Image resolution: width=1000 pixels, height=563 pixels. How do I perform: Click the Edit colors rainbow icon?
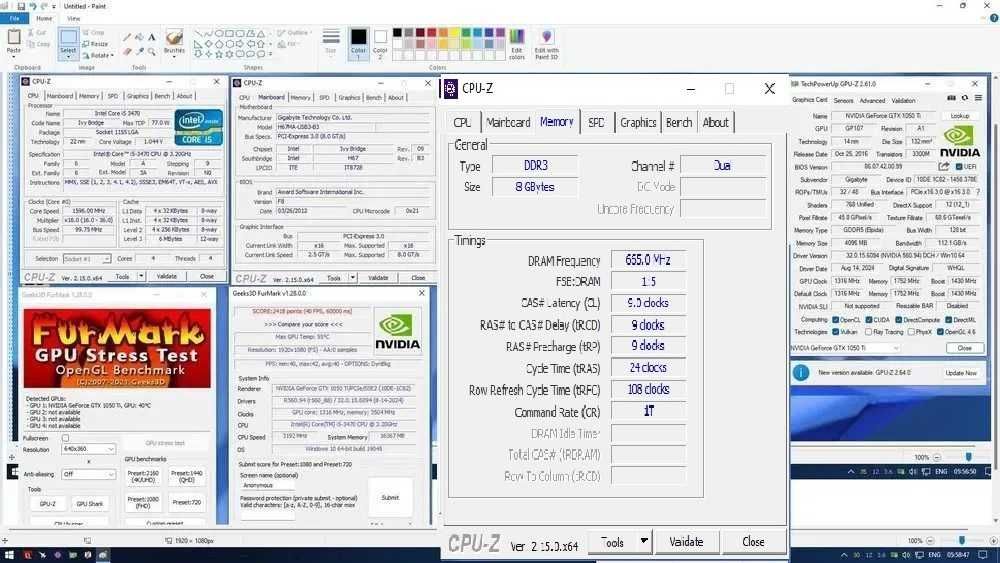click(x=517, y=37)
